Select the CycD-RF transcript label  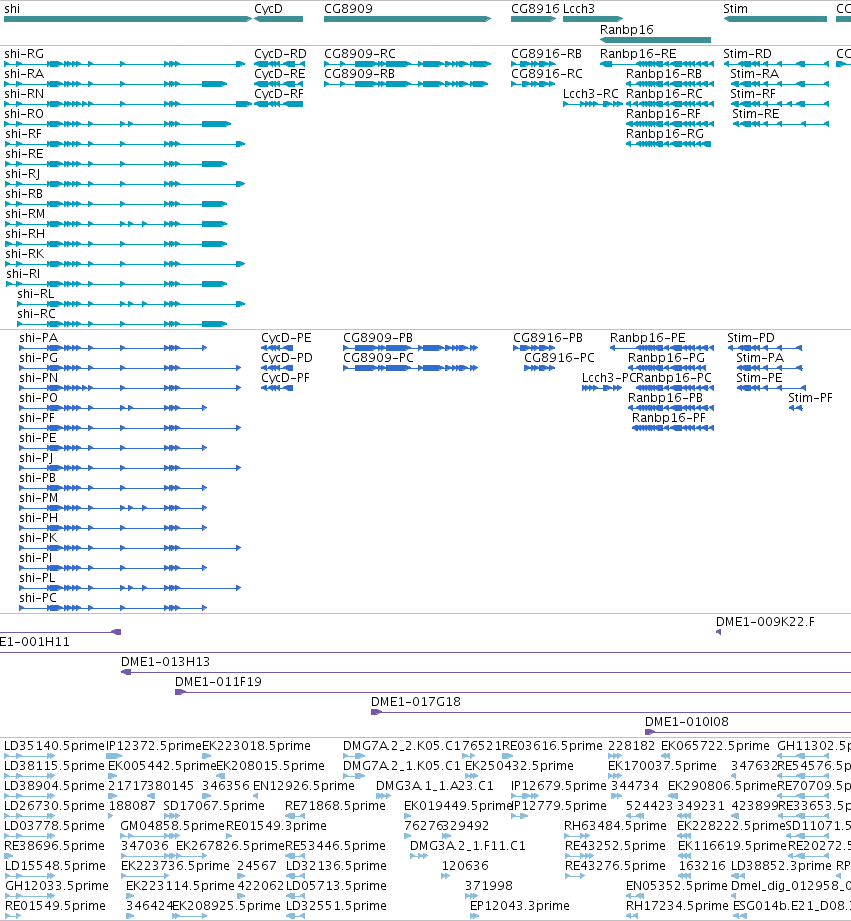pos(280,94)
